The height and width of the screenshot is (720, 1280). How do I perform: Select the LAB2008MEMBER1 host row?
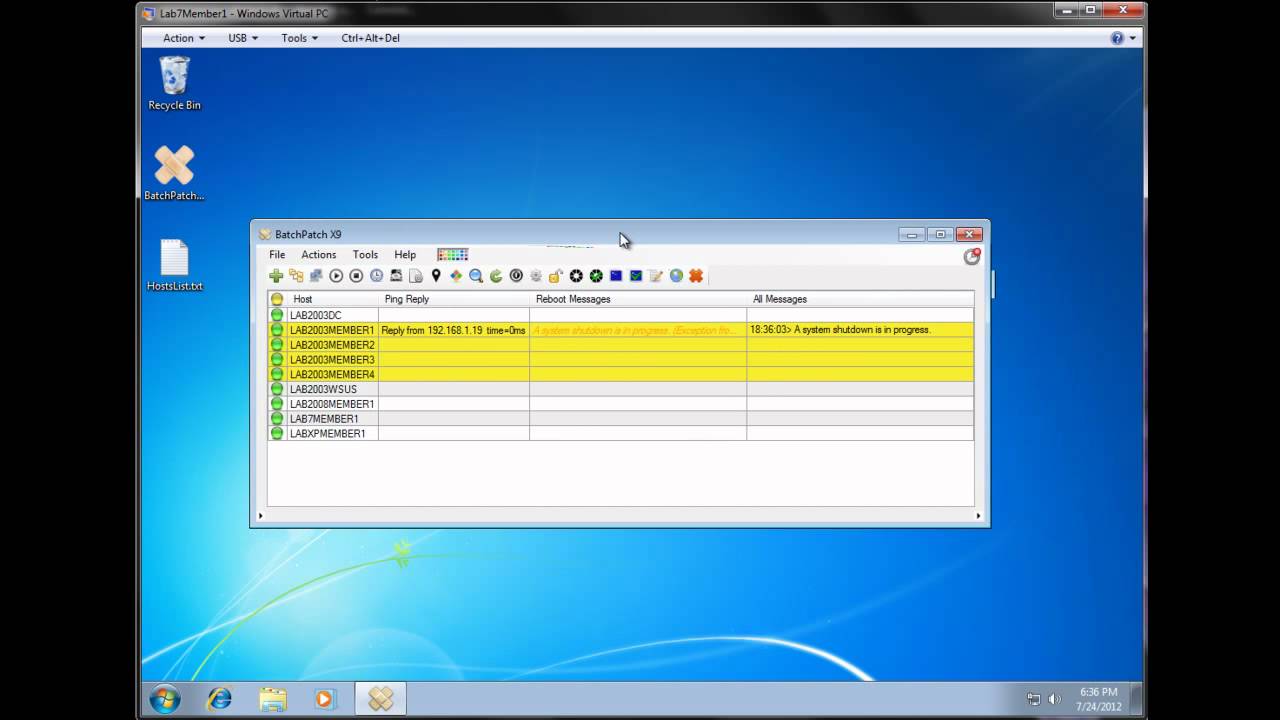point(620,404)
